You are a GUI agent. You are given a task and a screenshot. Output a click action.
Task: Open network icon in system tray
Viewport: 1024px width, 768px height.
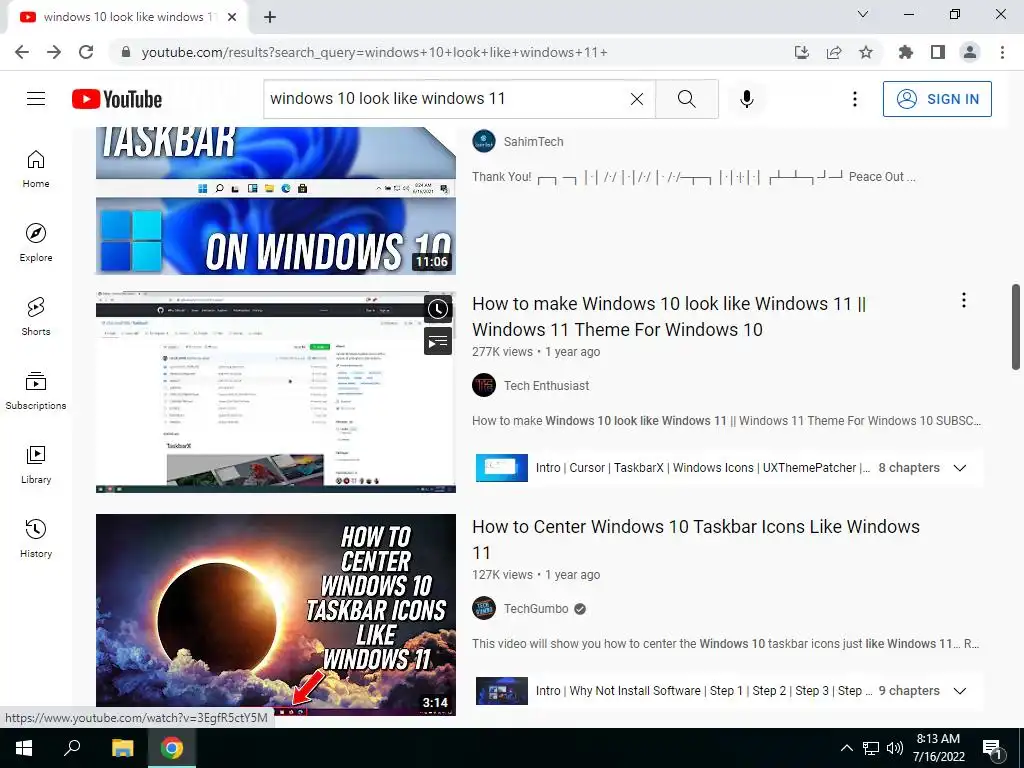[871, 748]
